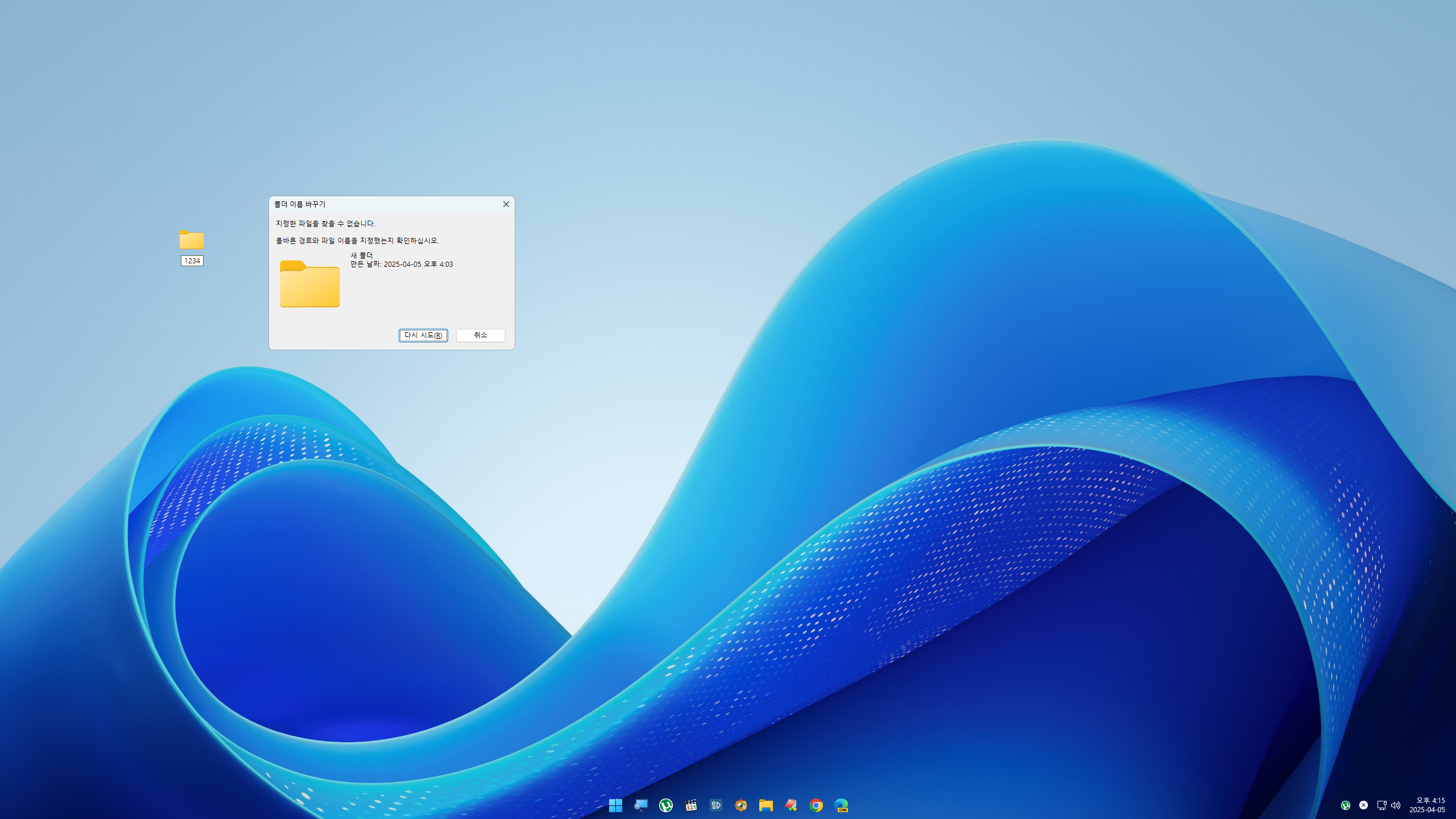Viewport: 1456px width, 819px height.
Task: Launch Media Player Classic 321 icon
Action: [691, 805]
